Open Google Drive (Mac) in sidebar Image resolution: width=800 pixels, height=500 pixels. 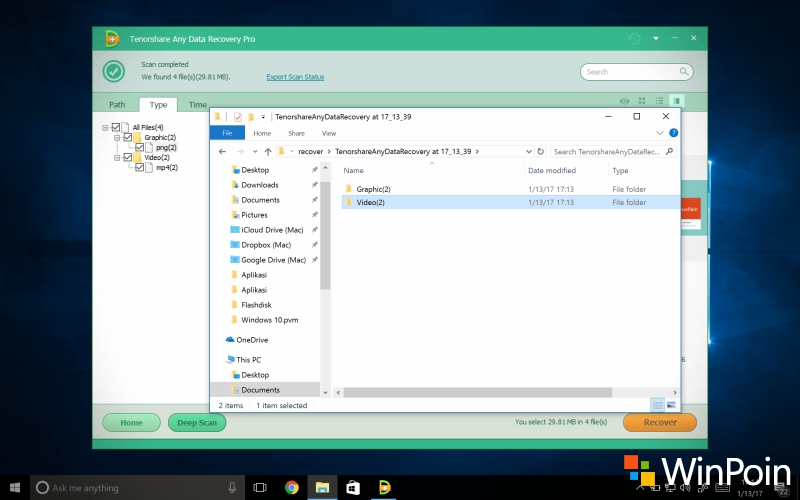coord(273,260)
